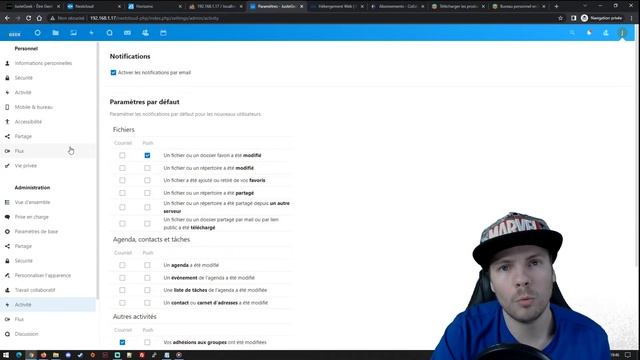Open the Activity lightning icon in the header
The image size is (640, 360).
pyautogui.click(x=91, y=33)
